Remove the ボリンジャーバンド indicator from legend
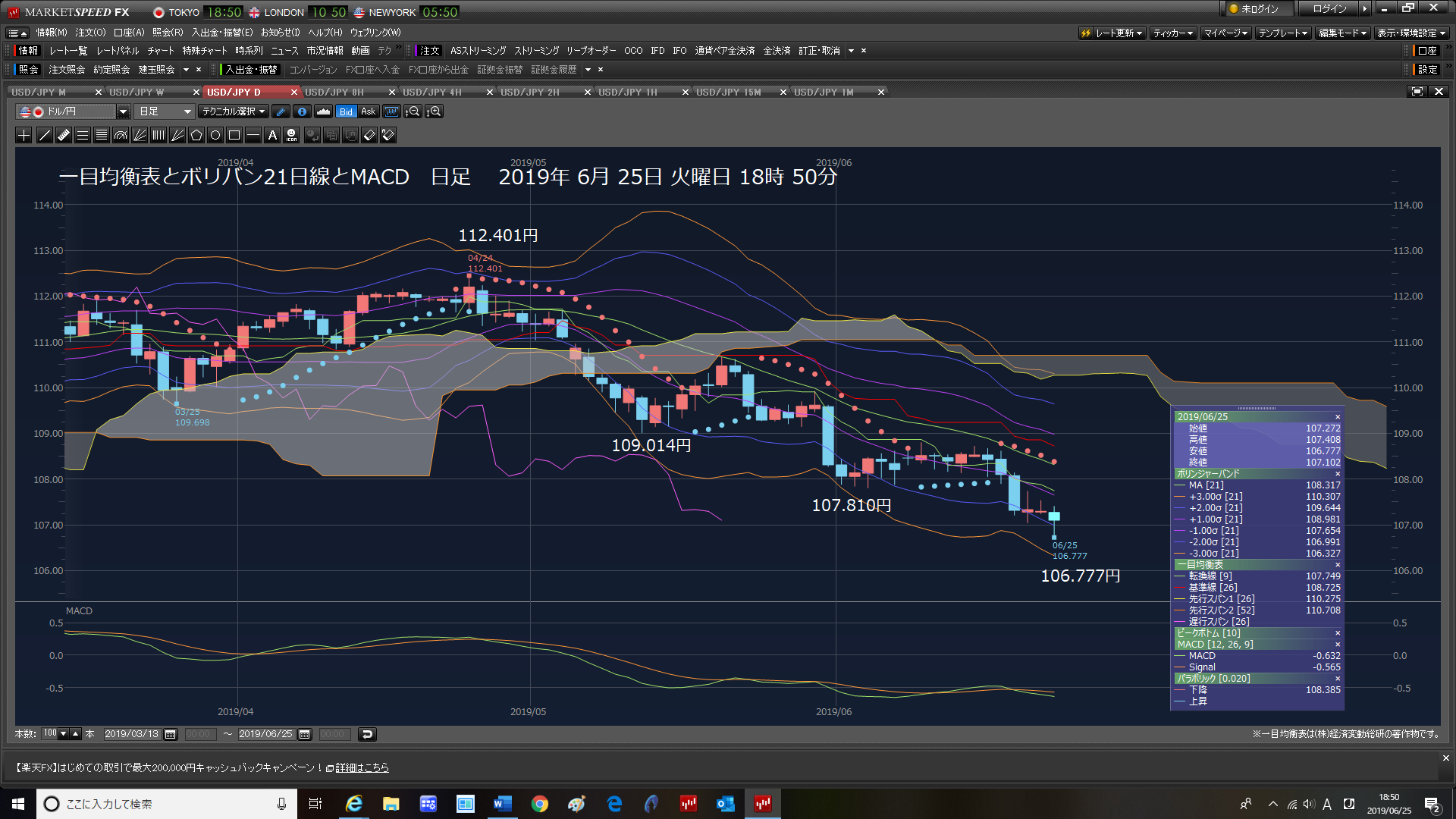This screenshot has width=1456, height=819. pos(1338,474)
